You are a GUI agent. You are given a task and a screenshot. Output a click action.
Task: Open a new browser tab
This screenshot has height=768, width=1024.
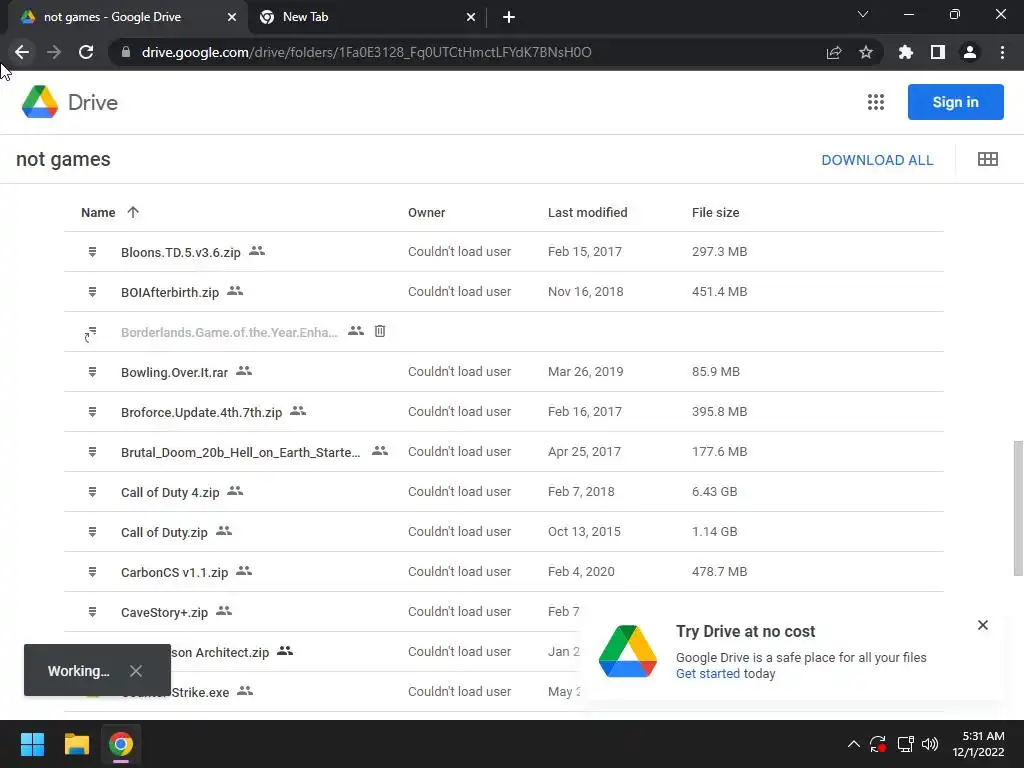point(509,17)
